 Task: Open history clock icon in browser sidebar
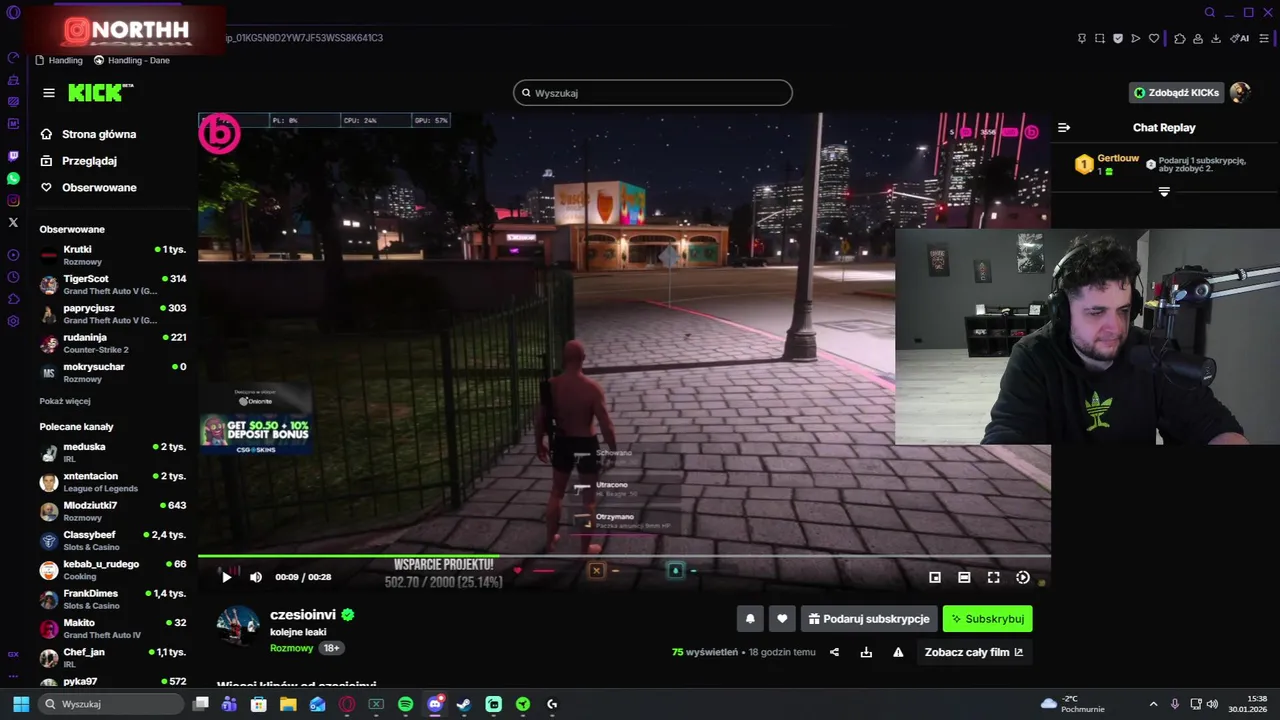coord(13,277)
